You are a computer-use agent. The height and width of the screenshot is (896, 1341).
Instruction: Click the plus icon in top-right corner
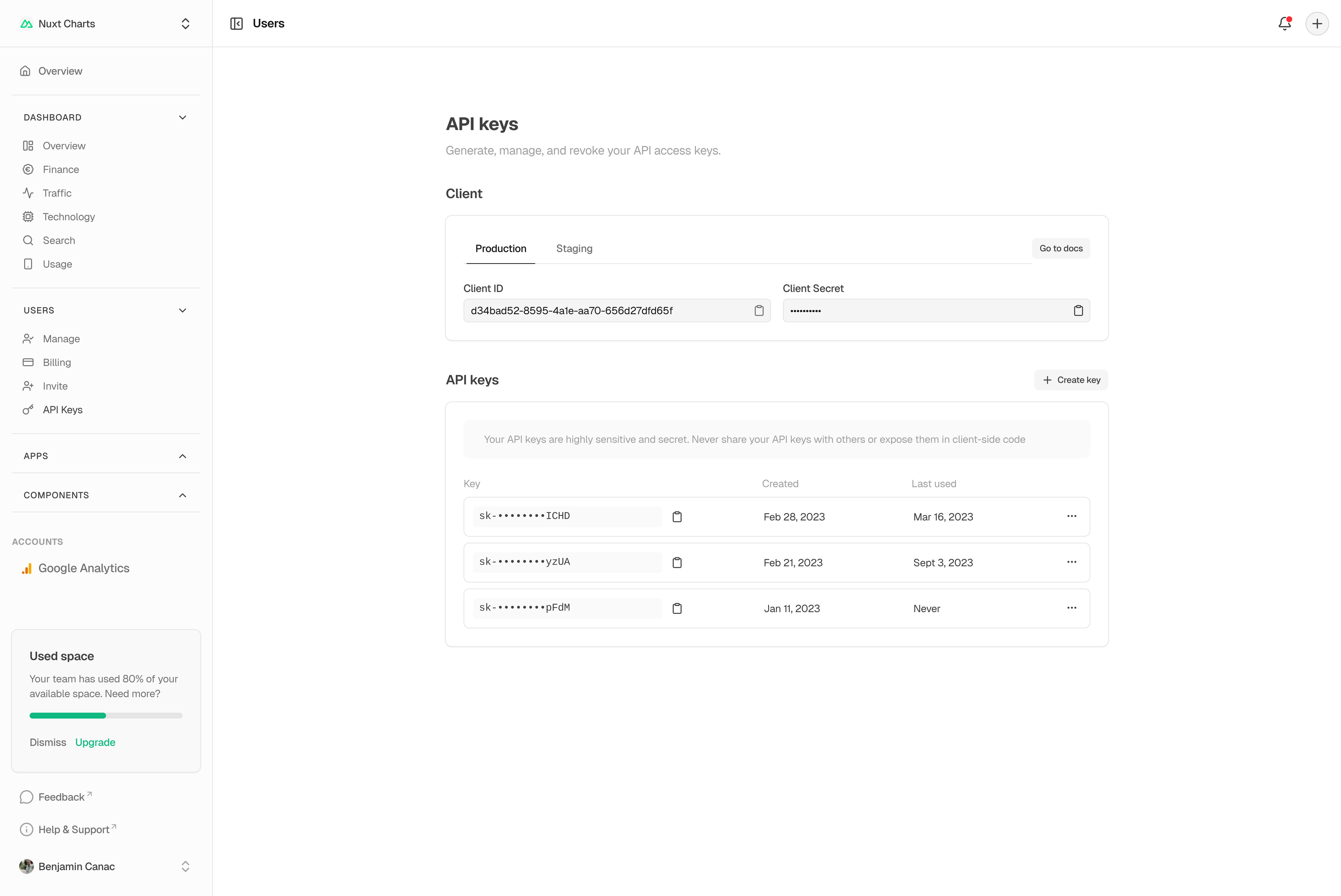pos(1317,23)
